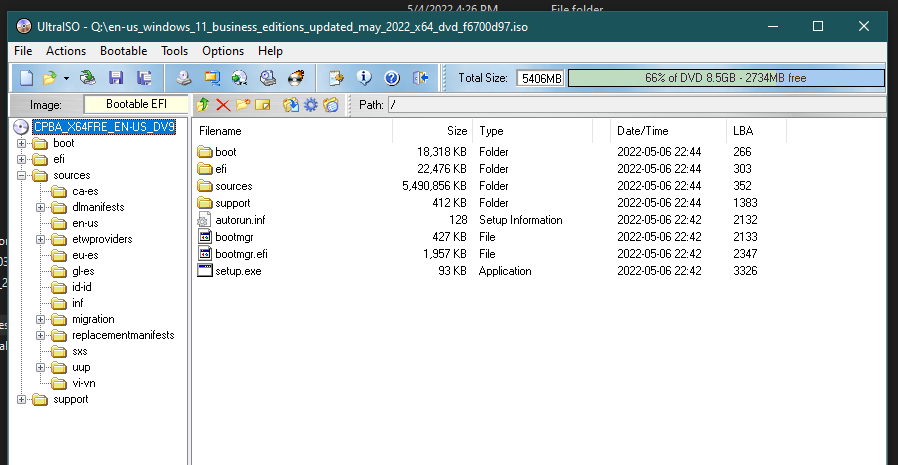Viewport: 898px width, 465px height.
Task: Click the Bootable EFI image type box
Action: coord(136,105)
